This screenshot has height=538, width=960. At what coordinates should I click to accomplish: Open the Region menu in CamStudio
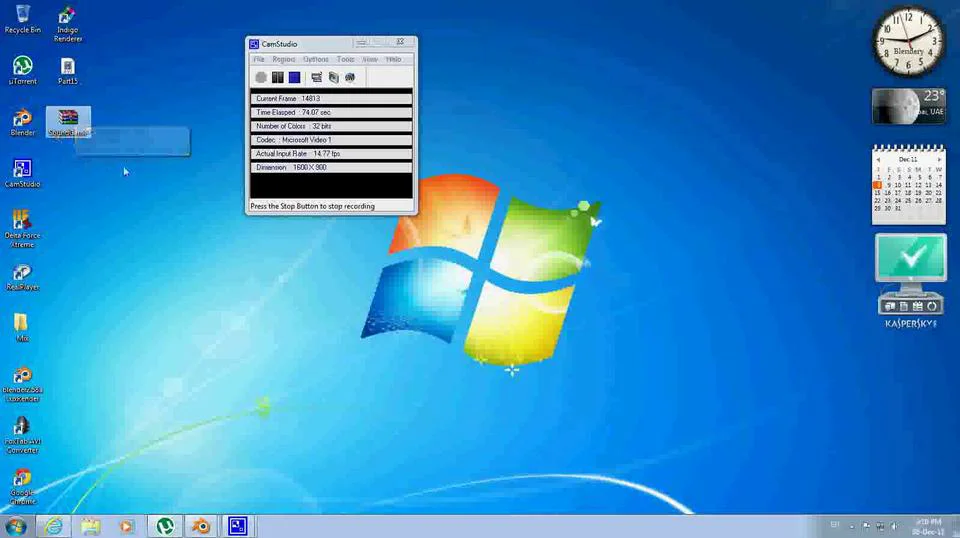point(283,59)
